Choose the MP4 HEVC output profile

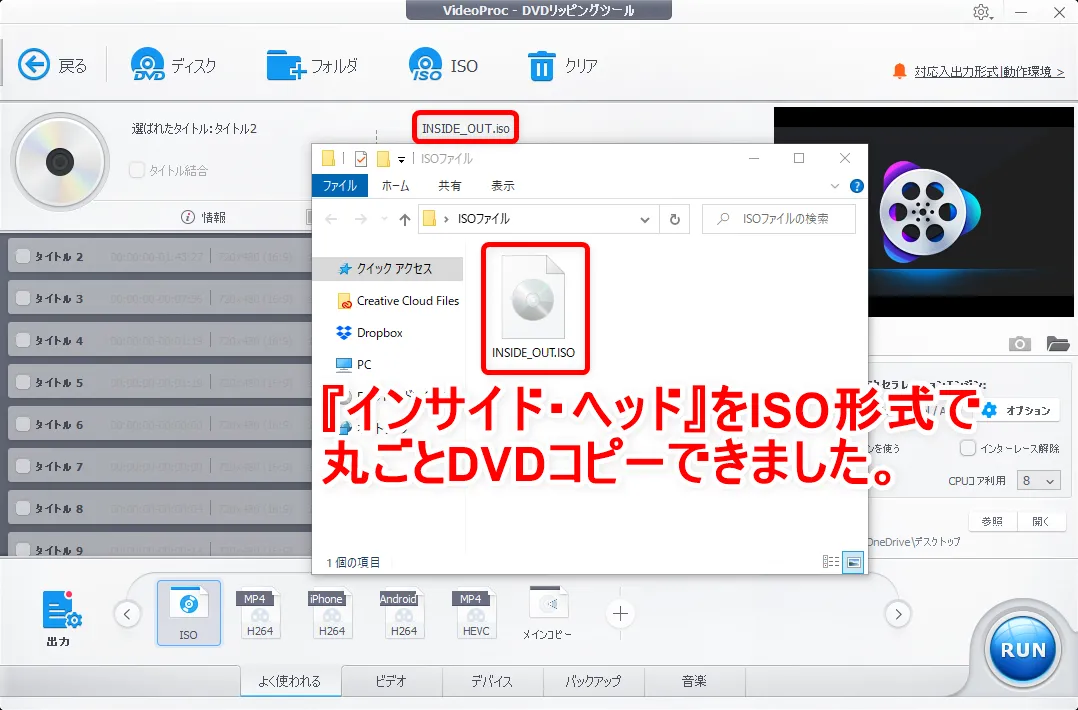476,613
